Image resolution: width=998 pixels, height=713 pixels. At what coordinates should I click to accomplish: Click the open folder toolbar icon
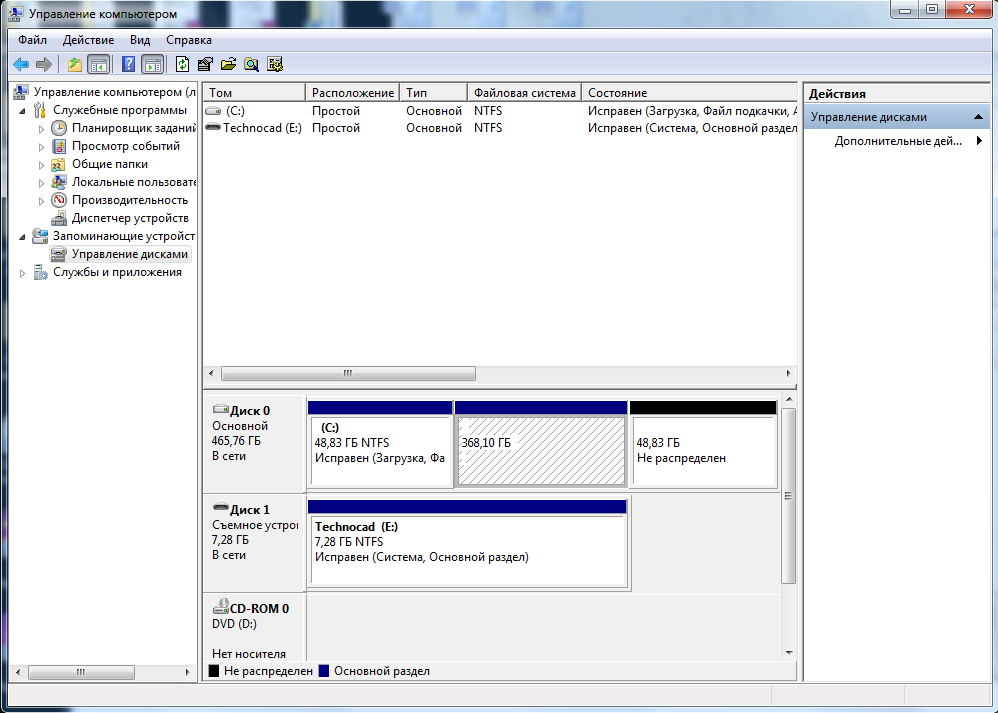click(228, 65)
